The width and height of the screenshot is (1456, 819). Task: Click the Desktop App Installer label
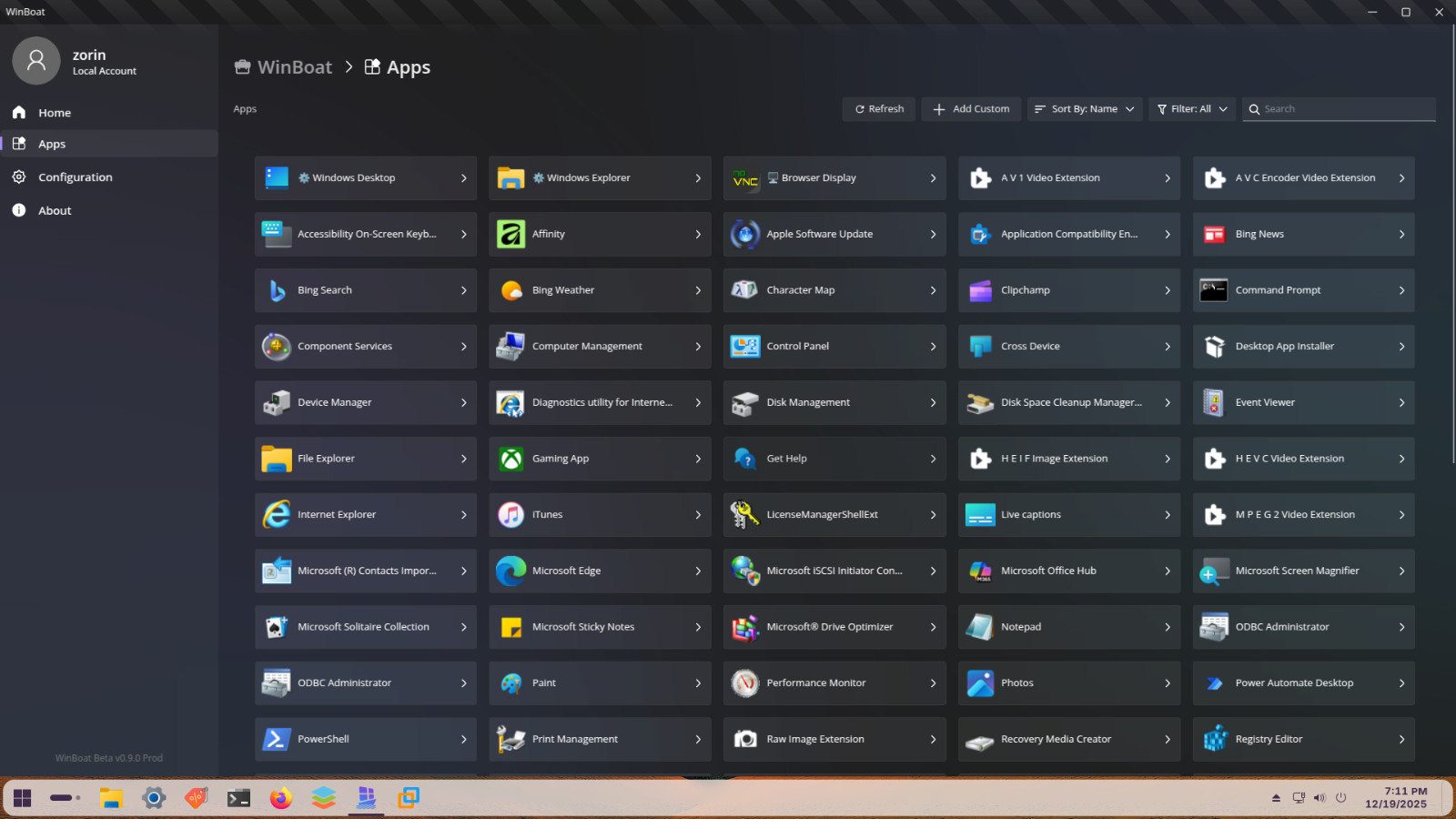[1284, 347]
